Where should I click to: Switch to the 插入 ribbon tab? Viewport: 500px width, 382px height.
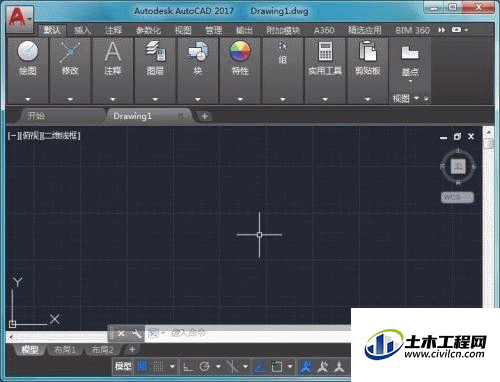82,30
